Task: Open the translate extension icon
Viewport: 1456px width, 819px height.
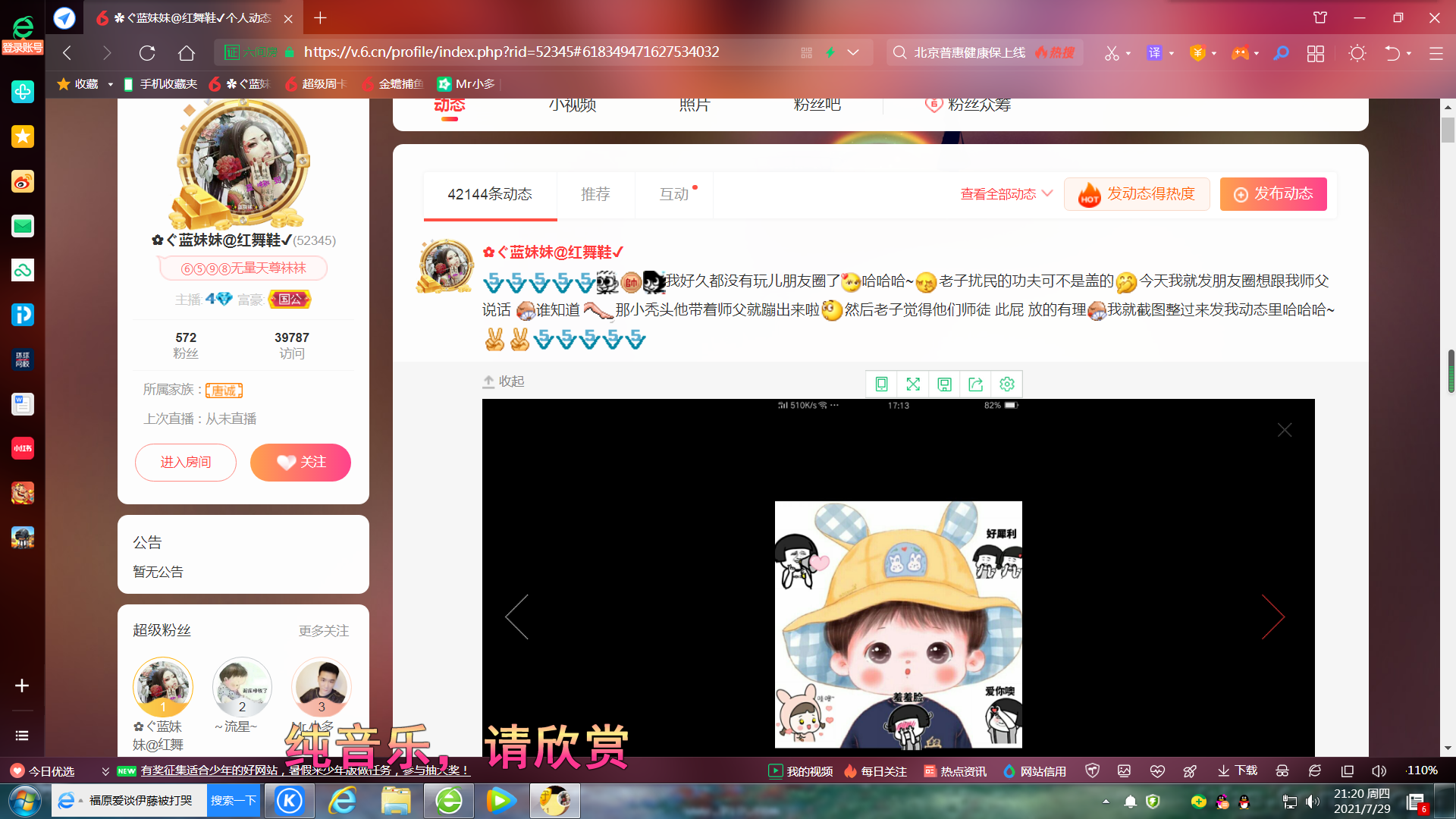Action: click(1154, 53)
